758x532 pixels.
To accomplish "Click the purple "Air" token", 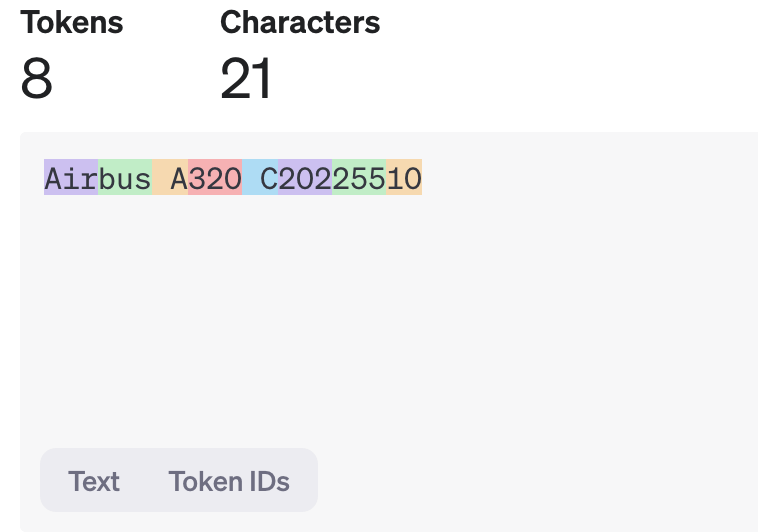I will 70,178.
